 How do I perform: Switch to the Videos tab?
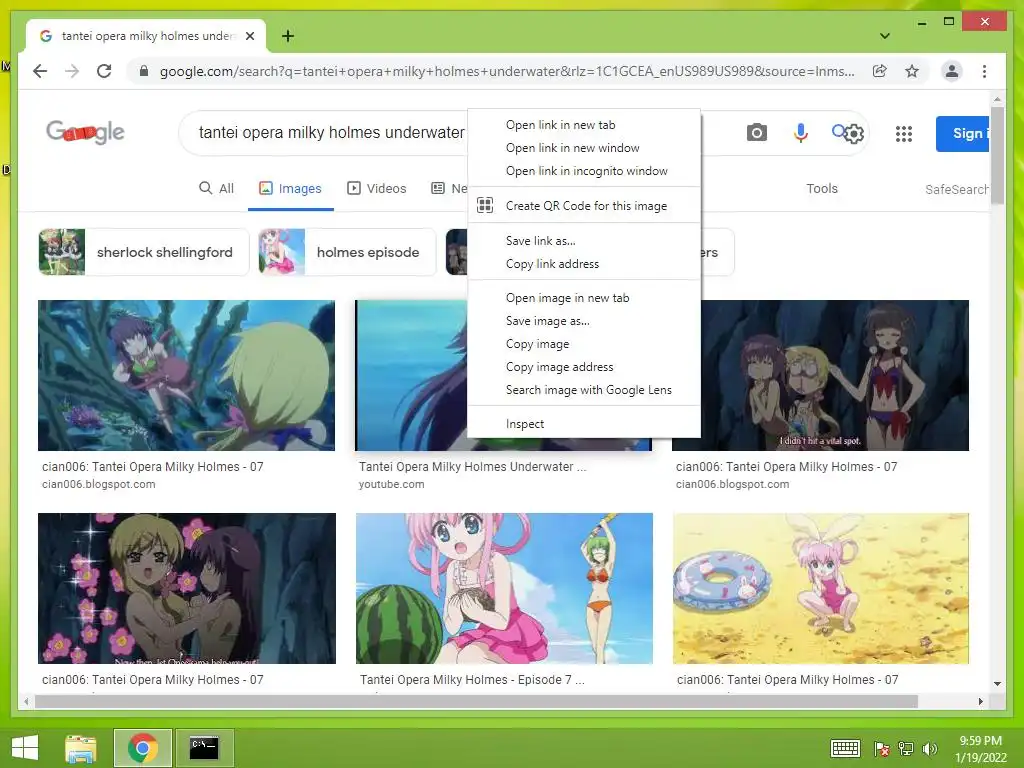(x=377, y=188)
